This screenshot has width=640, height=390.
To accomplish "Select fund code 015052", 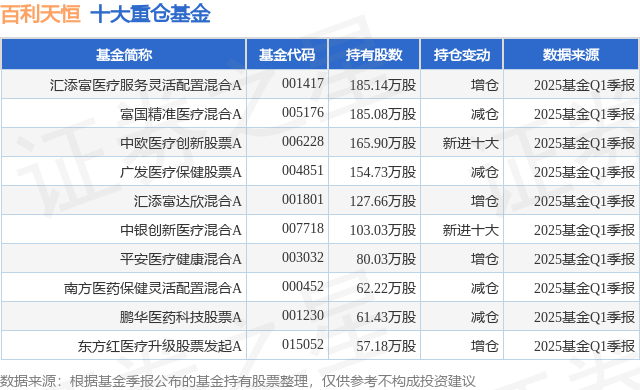I will (x=303, y=345).
